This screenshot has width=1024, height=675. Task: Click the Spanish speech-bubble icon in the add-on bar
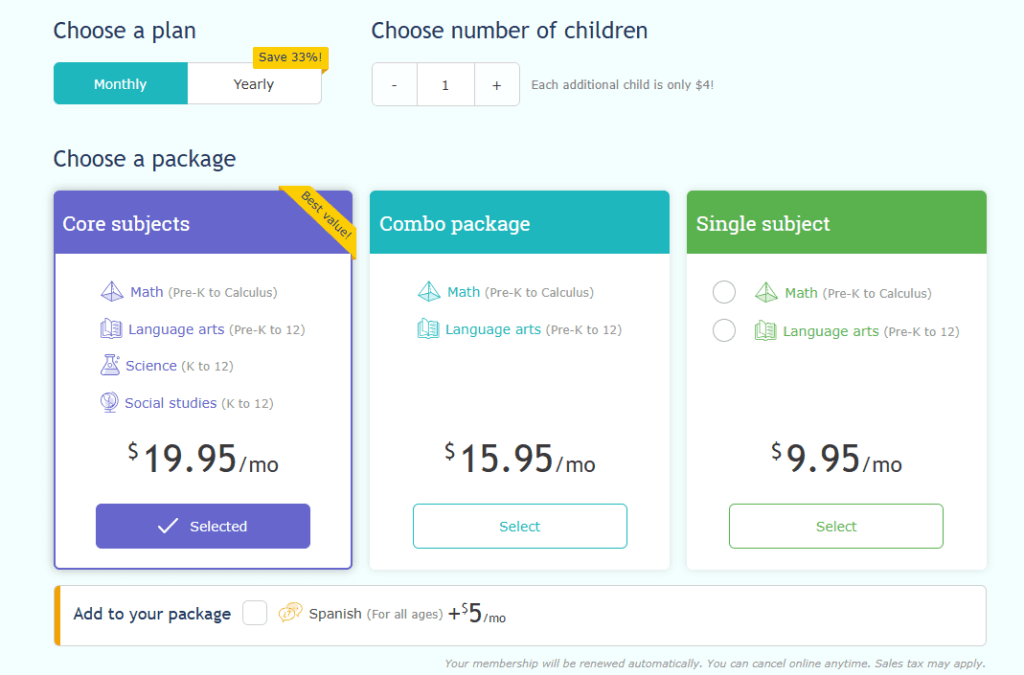290,614
